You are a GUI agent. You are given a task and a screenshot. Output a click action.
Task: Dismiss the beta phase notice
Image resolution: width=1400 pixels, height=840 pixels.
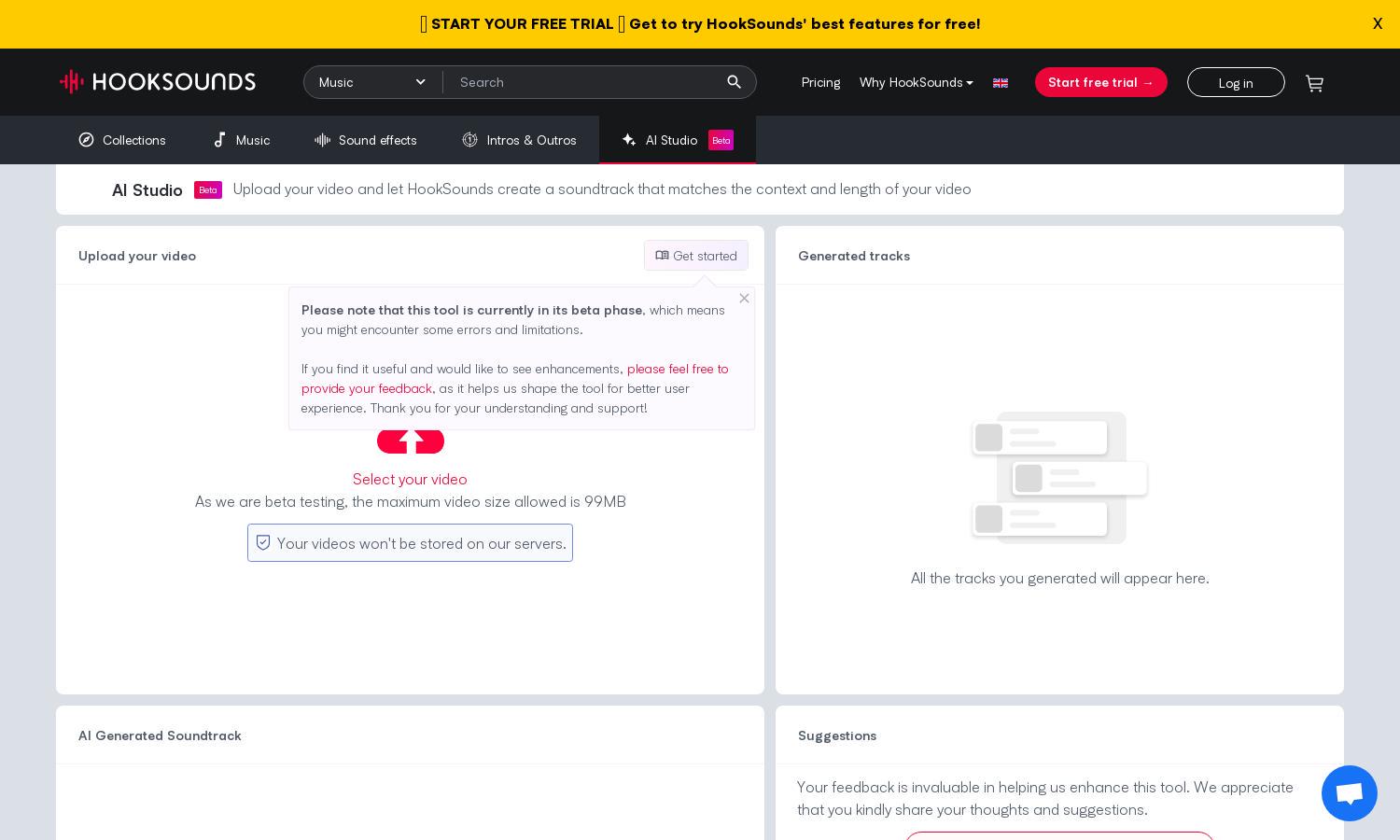tap(744, 299)
